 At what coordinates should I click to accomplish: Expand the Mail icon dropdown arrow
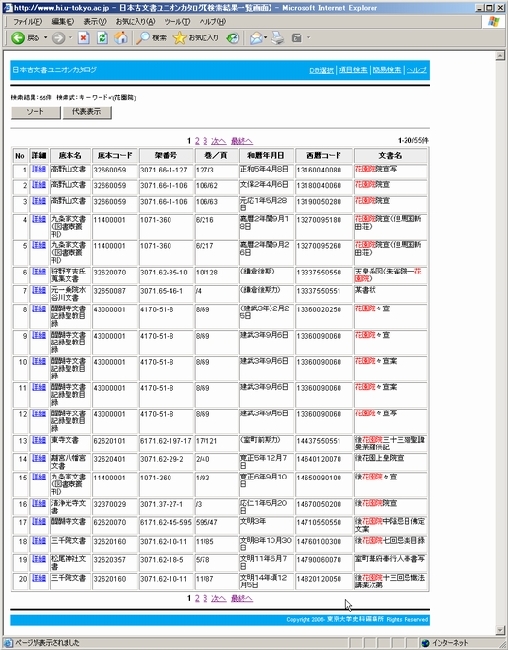tap(265, 38)
